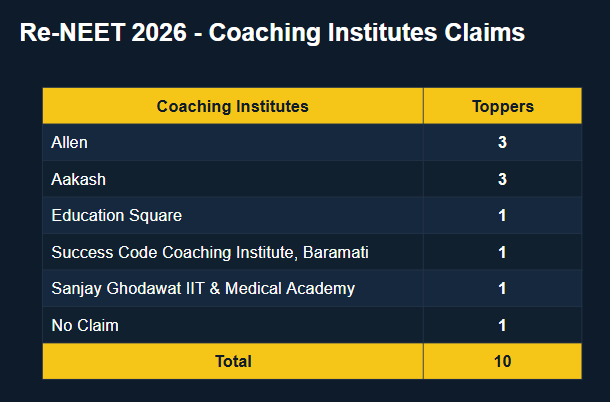
Task: Click the Re-NEET 2026 title heading
Action: click(x=272, y=32)
